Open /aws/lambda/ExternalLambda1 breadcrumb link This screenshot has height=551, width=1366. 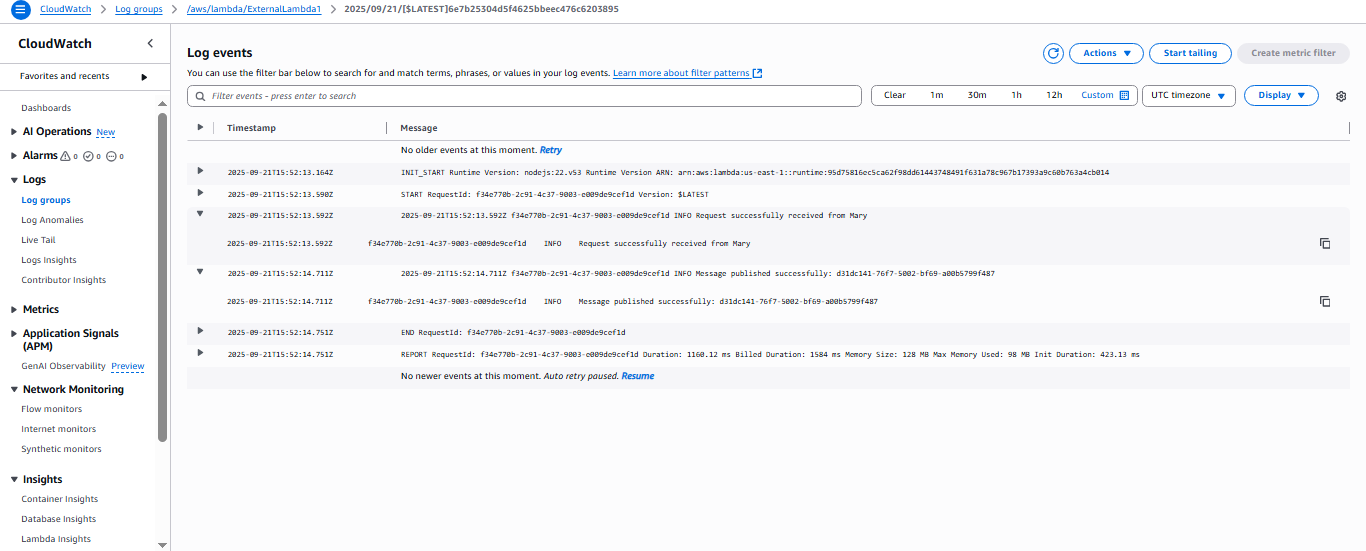(x=254, y=9)
